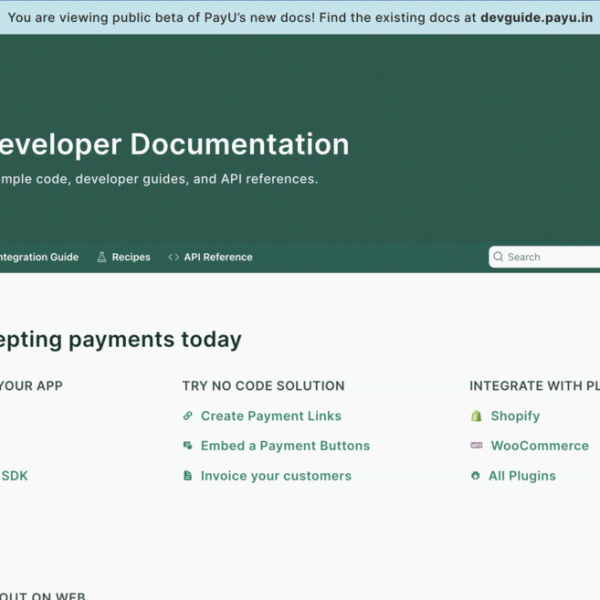Open the All Plugins link
The width and height of the screenshot is (600, 600).
pyautogui.click(x=522, y=476)
